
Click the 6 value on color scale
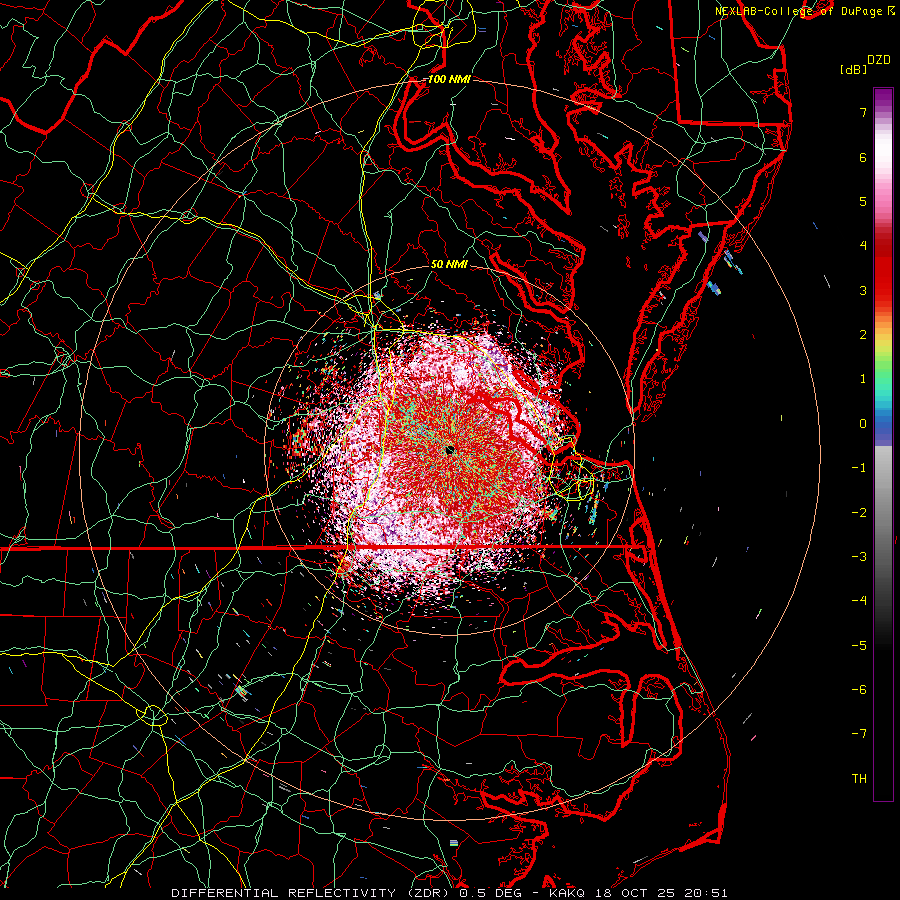pos(863,157)
